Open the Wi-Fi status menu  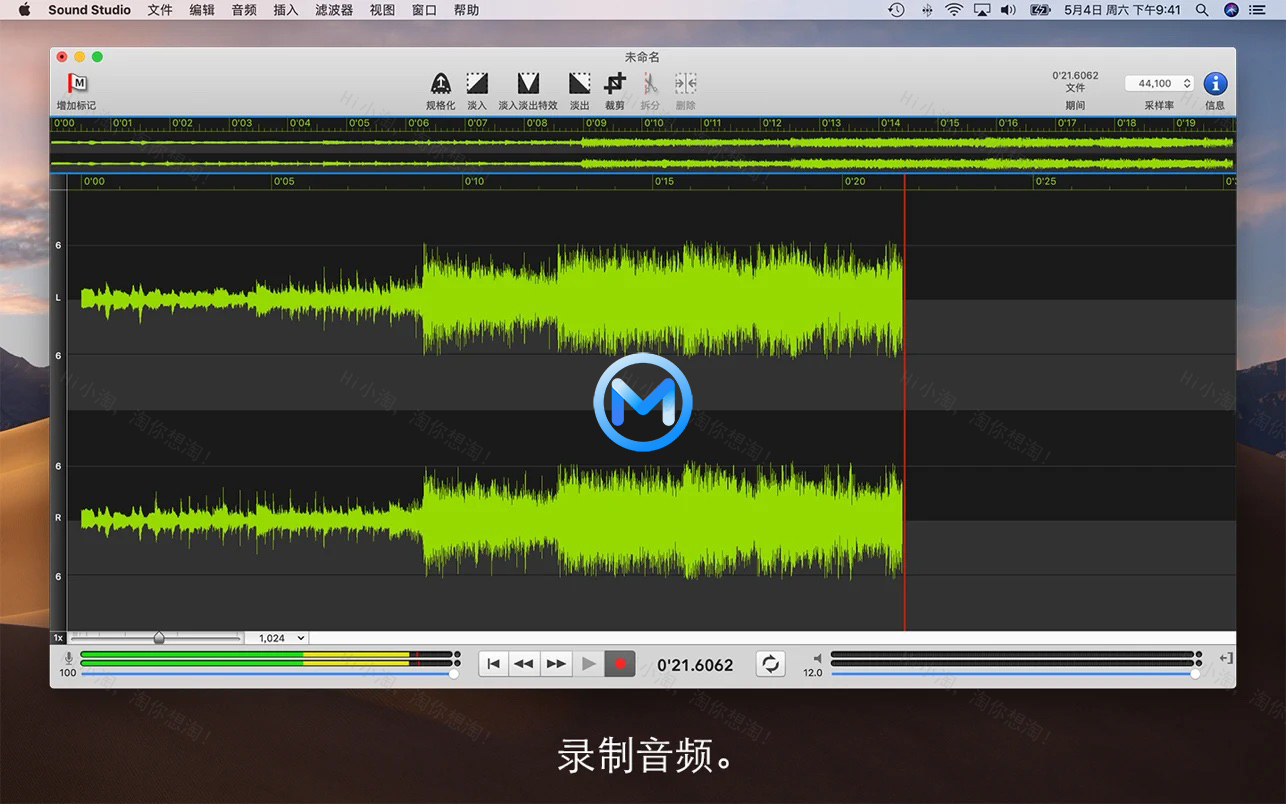pos(955,9)
